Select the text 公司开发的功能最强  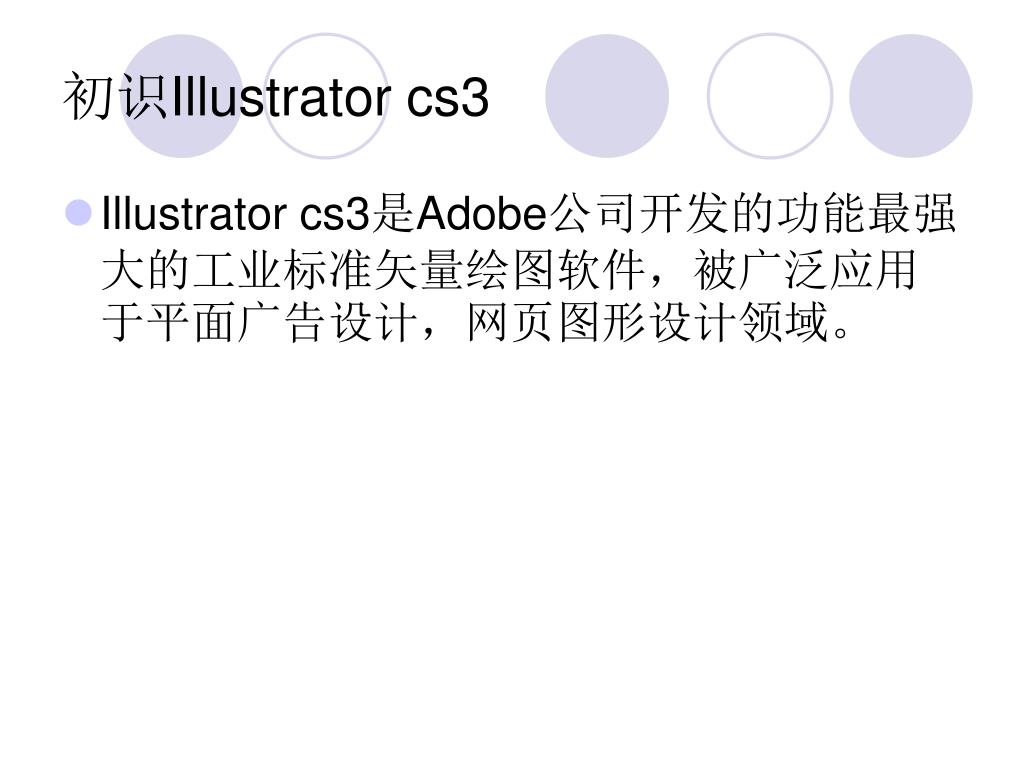click(x=752, y=214)
